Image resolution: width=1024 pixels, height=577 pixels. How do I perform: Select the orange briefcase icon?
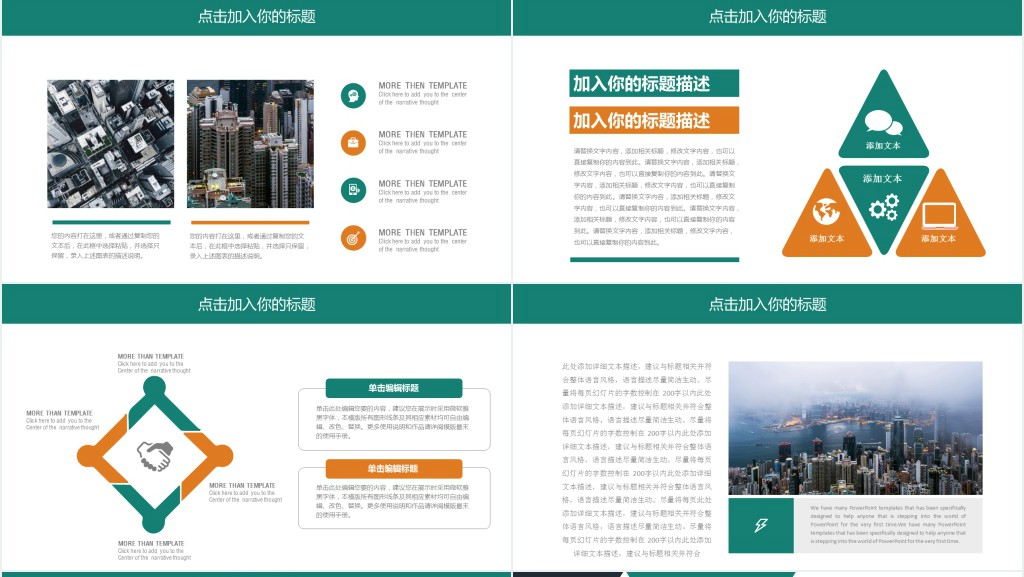[353, 143]
